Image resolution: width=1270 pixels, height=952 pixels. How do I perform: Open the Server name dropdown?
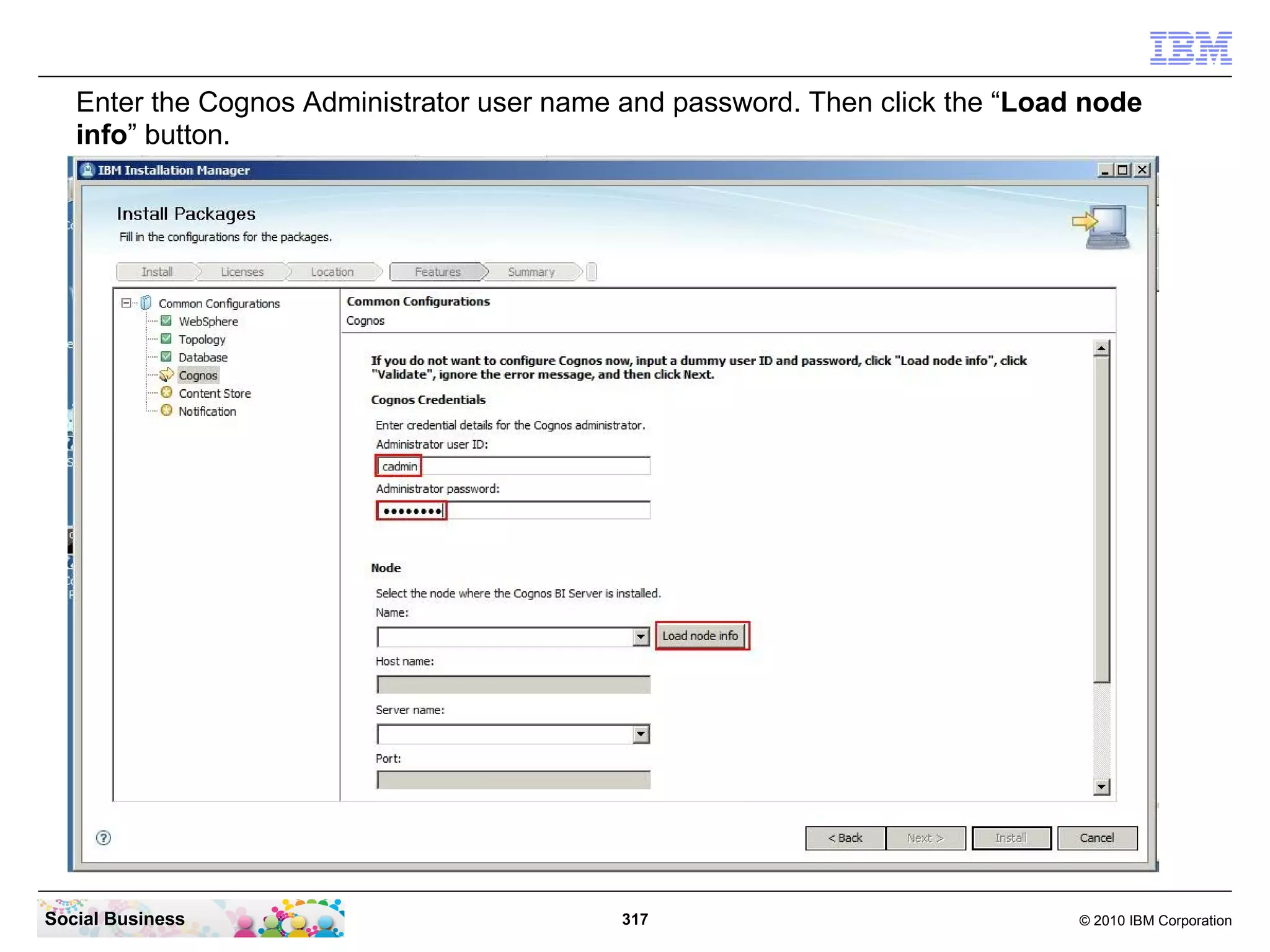[641, 734]
